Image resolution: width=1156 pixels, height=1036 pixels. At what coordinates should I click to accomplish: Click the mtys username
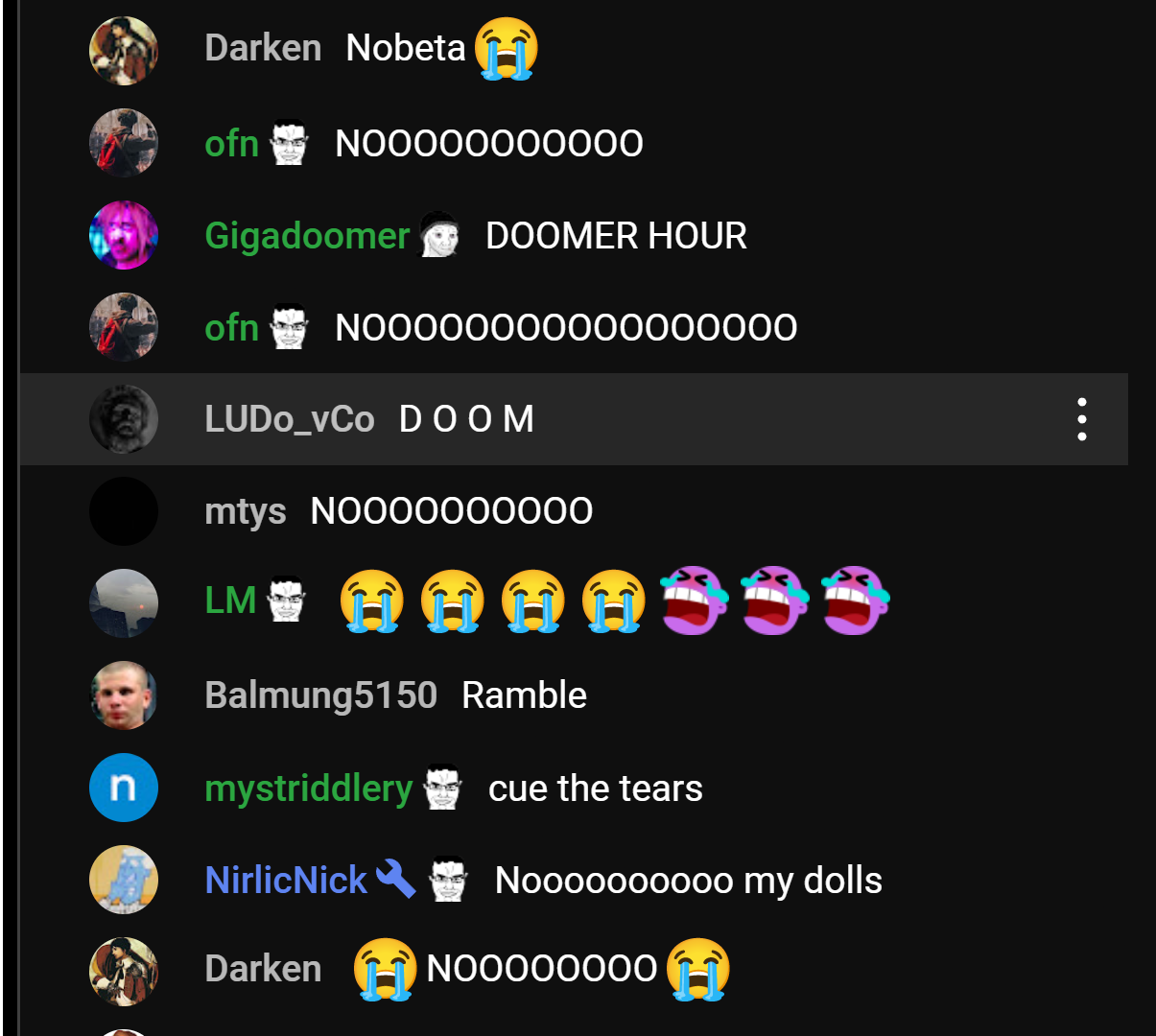click(246, 512)
